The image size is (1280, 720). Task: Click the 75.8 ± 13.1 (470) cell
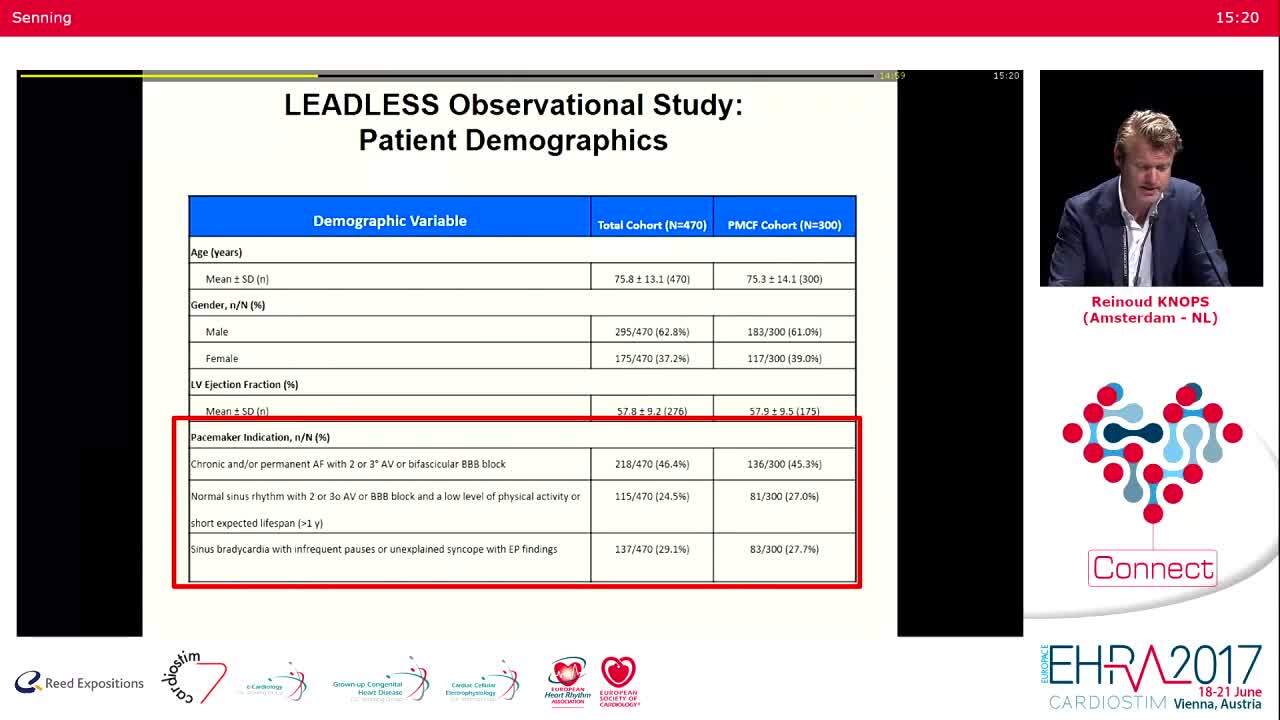652,279
